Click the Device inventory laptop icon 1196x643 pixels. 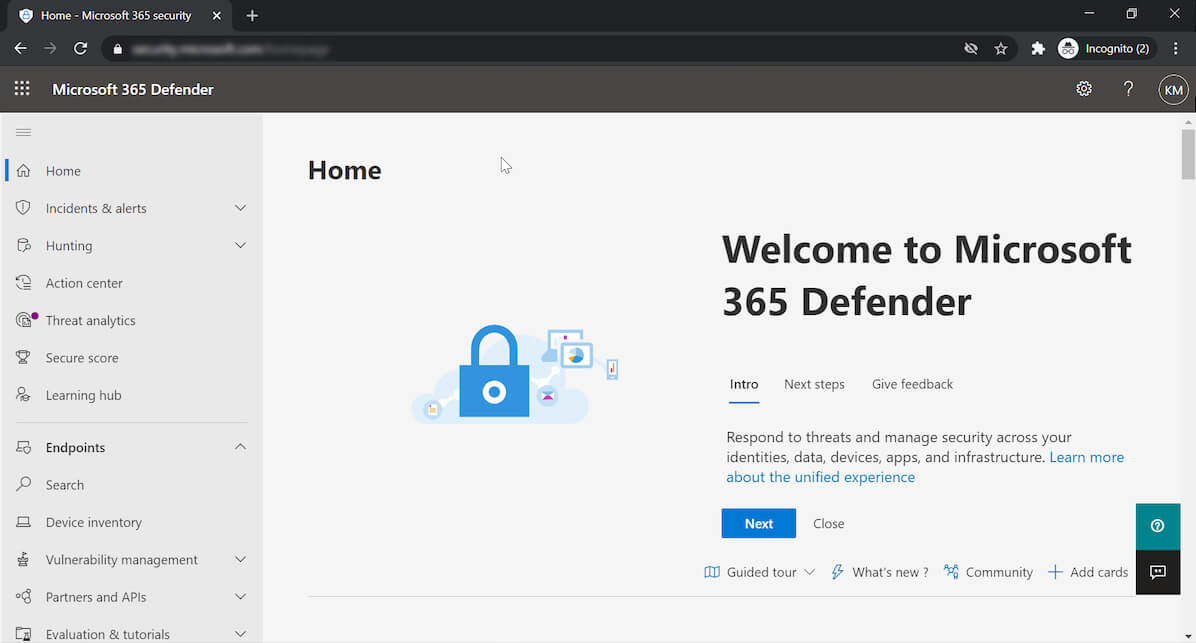(x=24, y=522)
